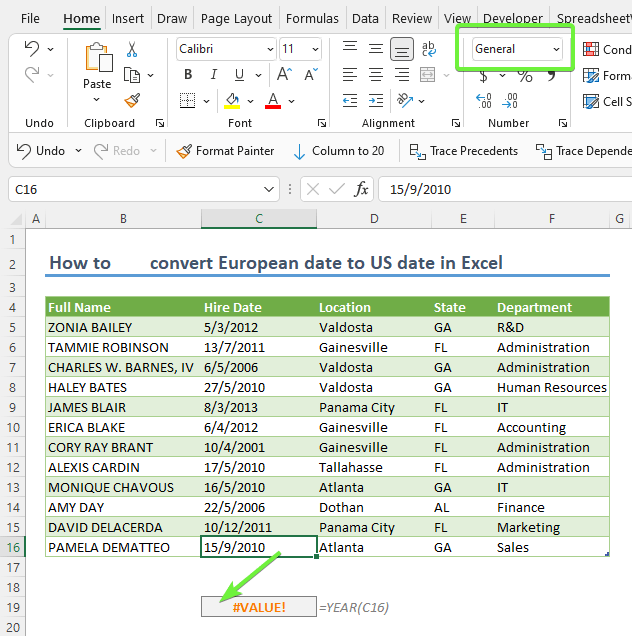Open the font size 11 dropdown
This screenshot has width=632, height=636.
pos(315,49)
